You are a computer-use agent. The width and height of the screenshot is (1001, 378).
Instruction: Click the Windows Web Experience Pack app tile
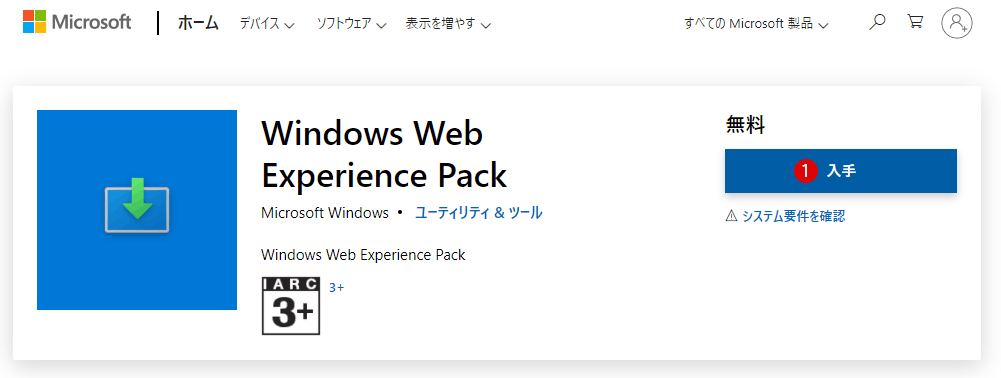(137, 210)
